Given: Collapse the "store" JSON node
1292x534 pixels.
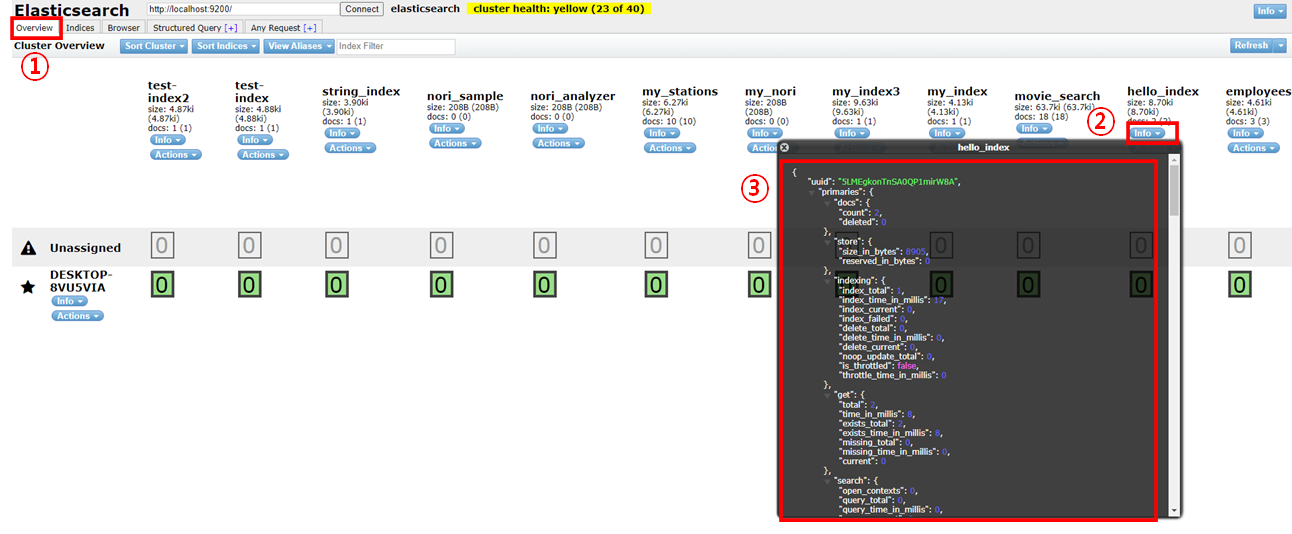Looking at the screenshot, I should coord(829,241).
